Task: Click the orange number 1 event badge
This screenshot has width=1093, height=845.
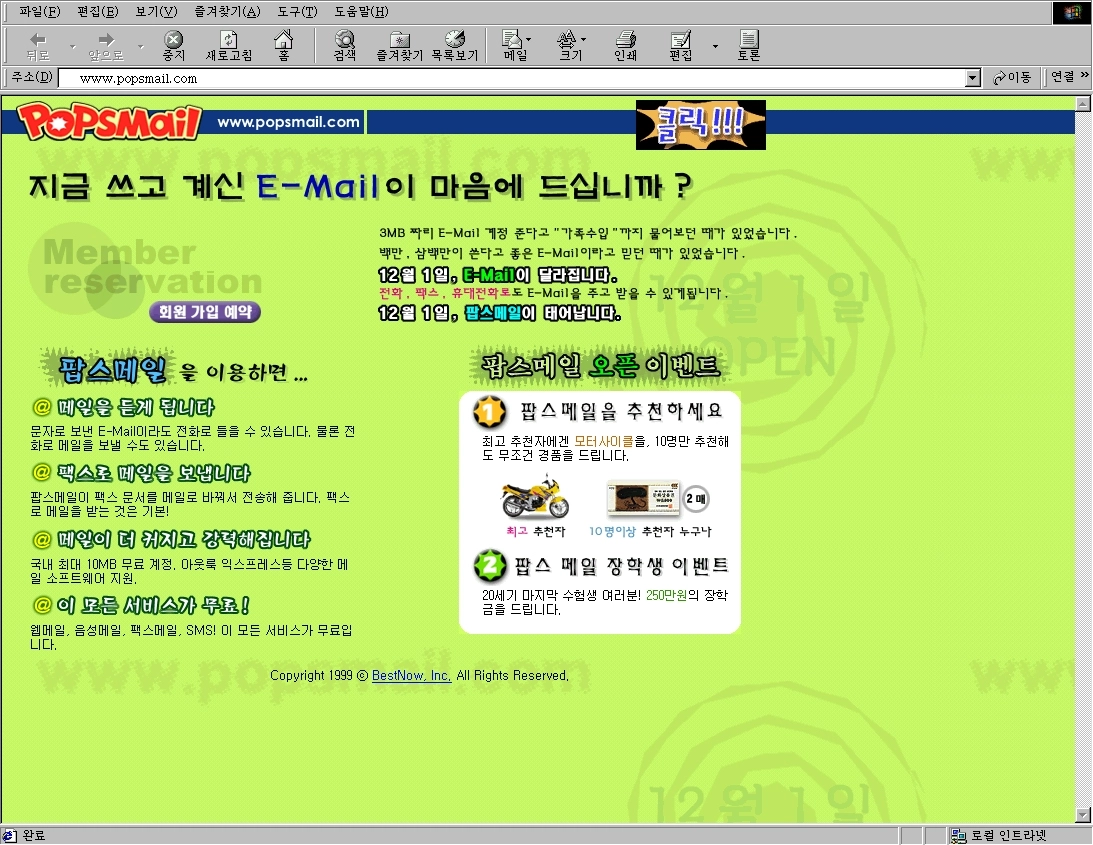Action: (x=489, y=411)
